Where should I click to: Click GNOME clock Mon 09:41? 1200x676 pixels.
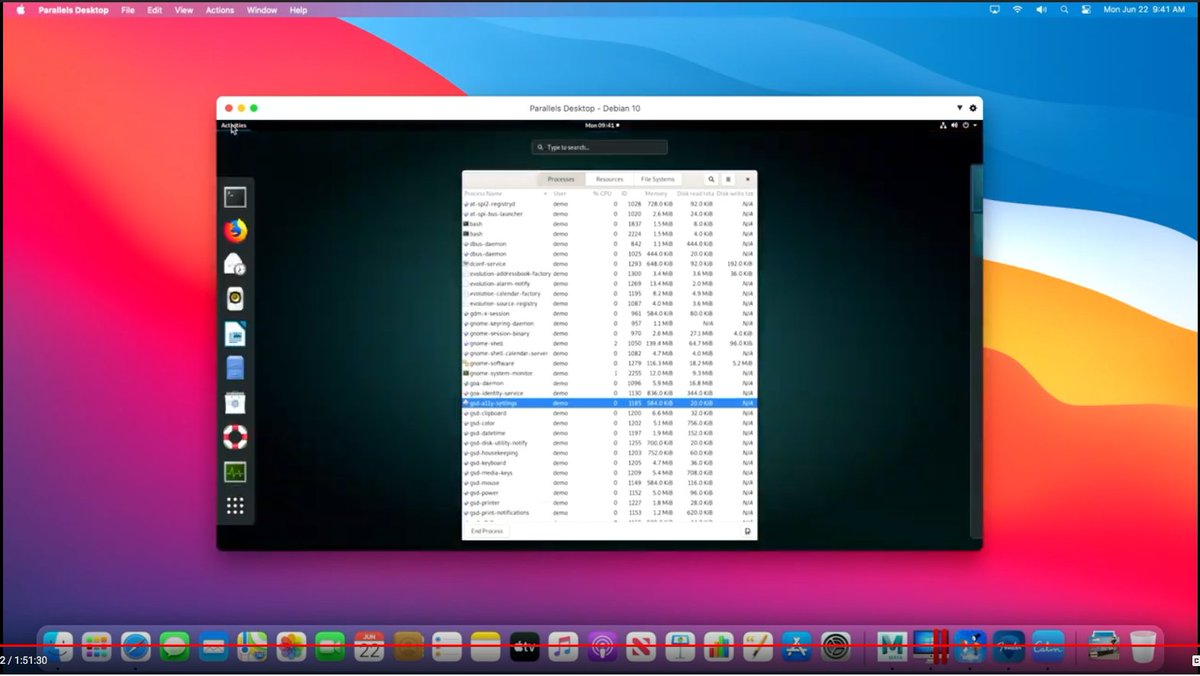point(601,125)
